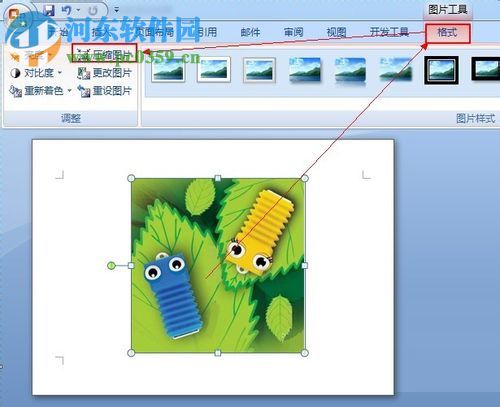Click the right-middle square sizing handle of picture
Screen dimensions: 500x407
pyautogui.click(x=305, y=266)
